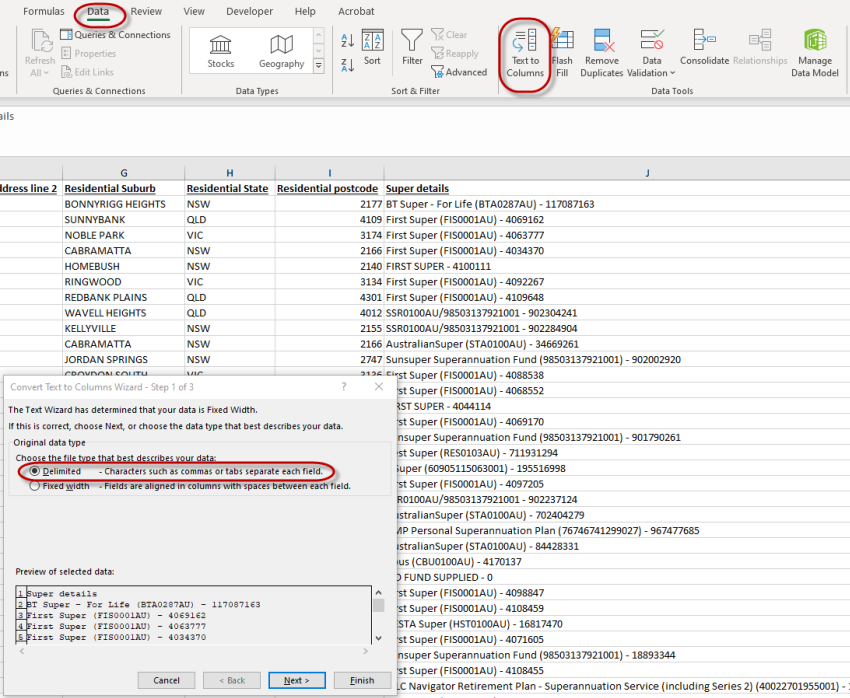
Task: Click preview pane scroll up arrow
Action: 378,593
